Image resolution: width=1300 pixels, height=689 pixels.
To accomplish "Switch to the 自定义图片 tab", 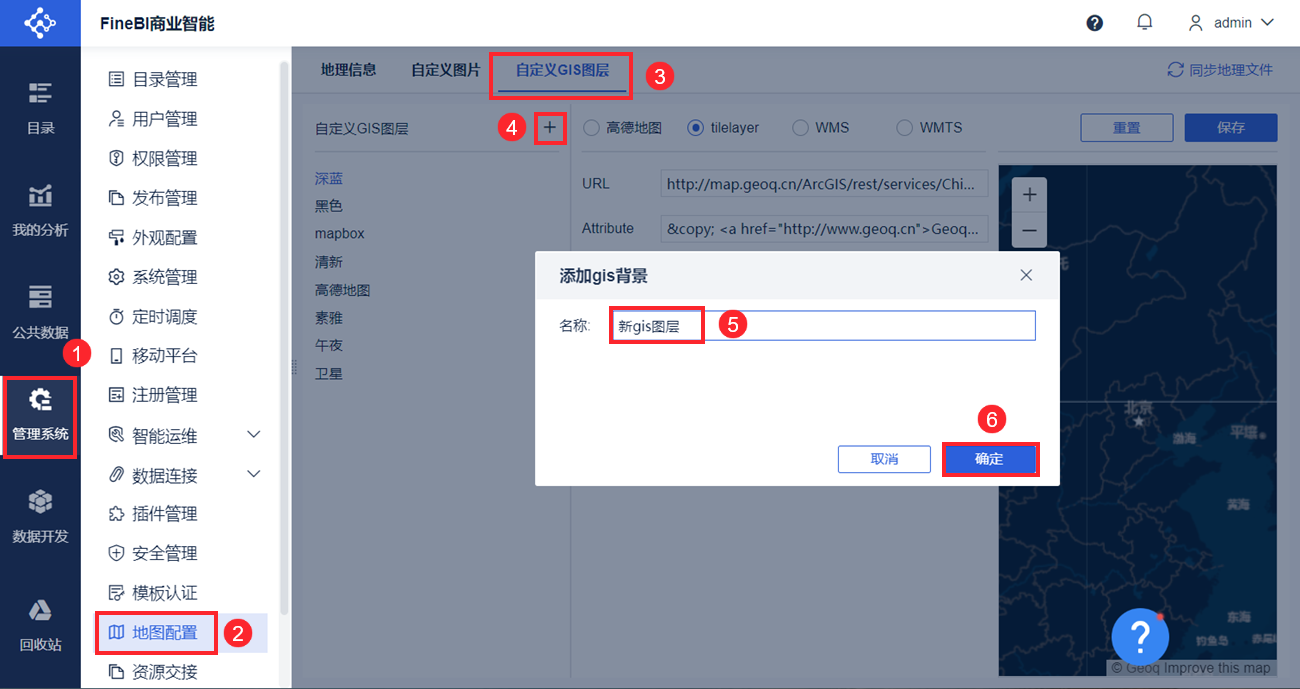I will (444, 70).
